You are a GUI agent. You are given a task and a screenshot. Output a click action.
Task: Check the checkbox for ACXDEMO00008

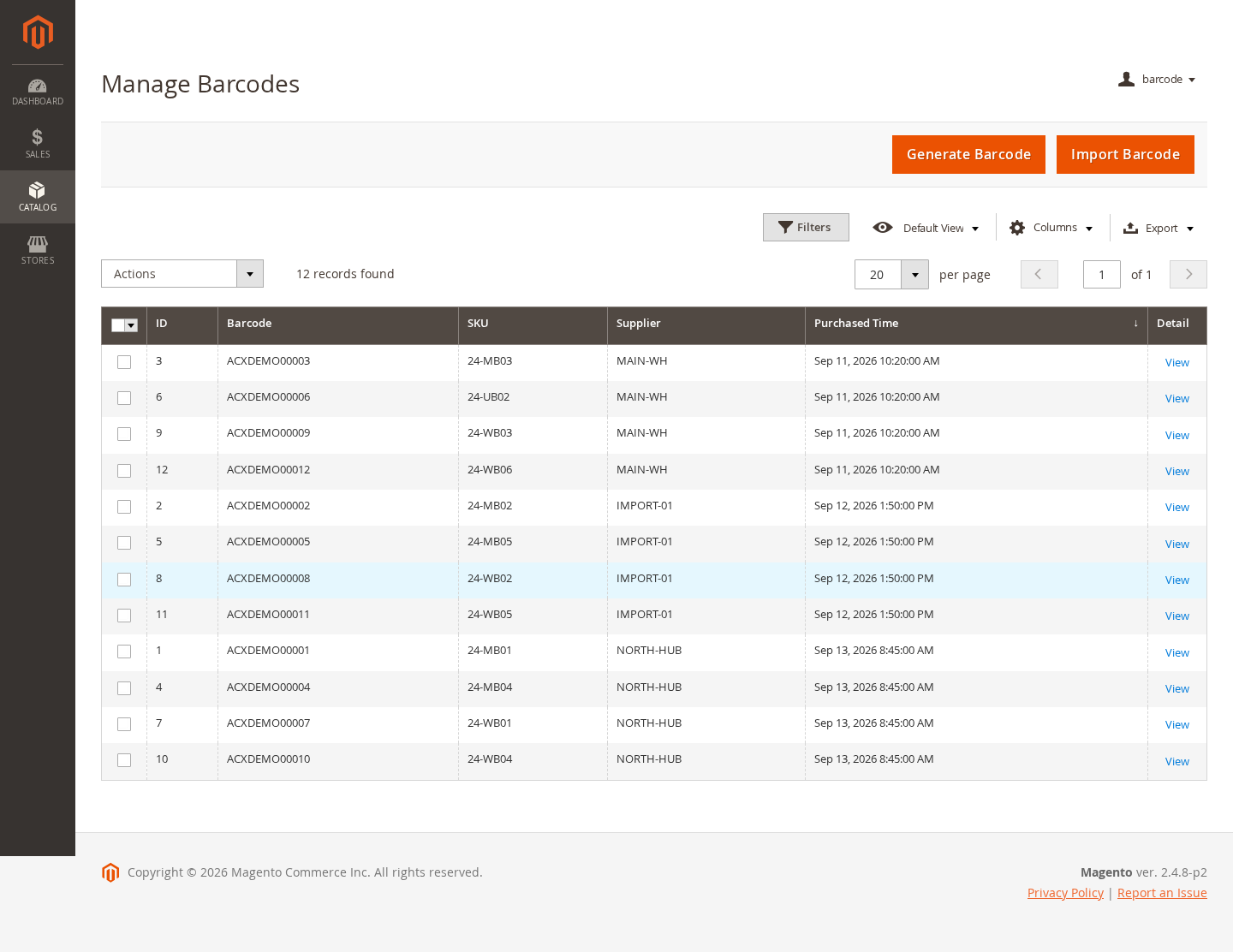124,580
